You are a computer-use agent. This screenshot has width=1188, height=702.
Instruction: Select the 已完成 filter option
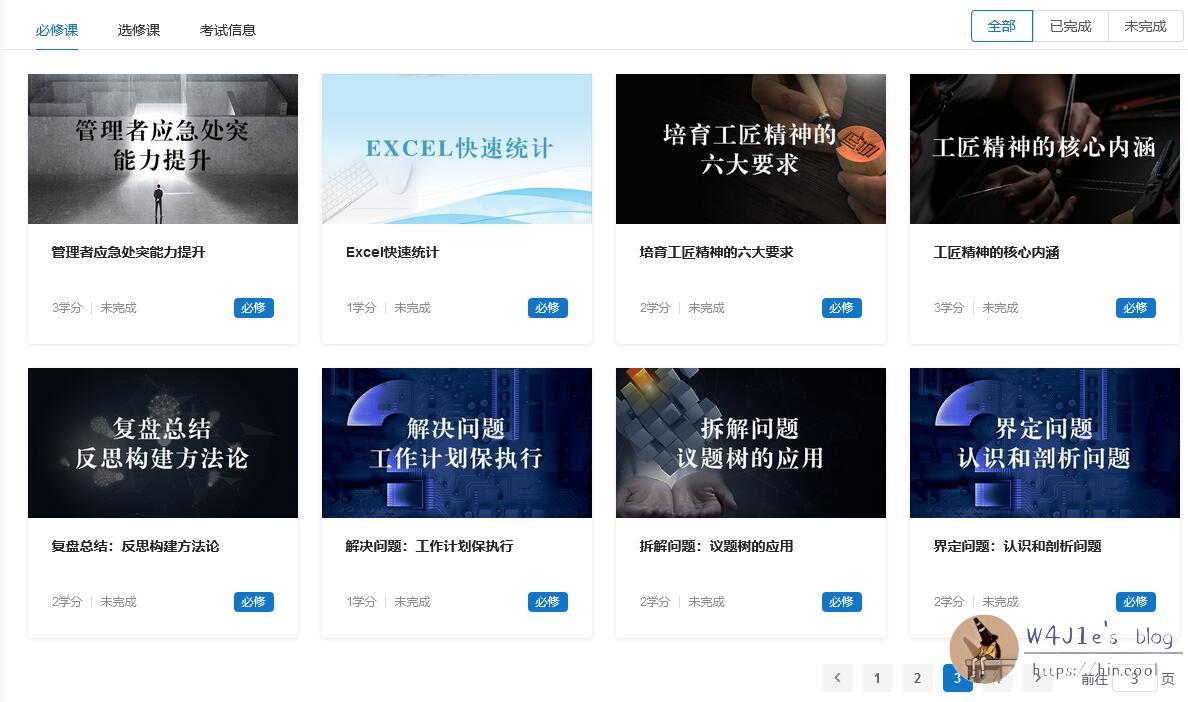click(1071, 26)
